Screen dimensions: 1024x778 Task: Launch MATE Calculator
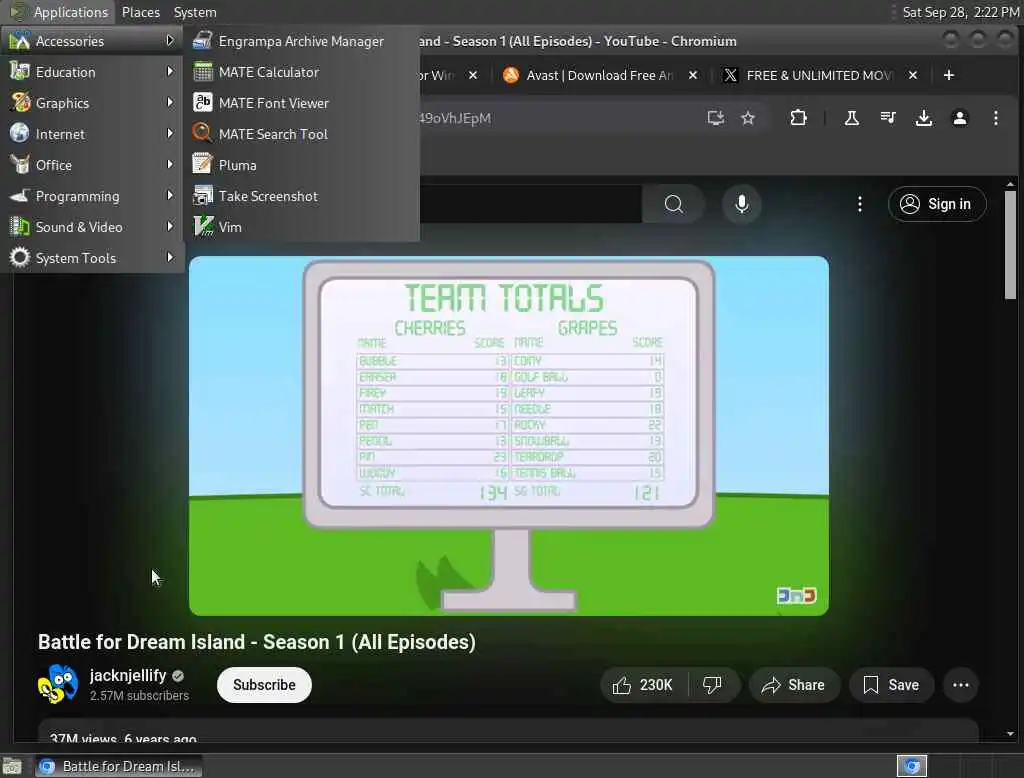(x=301, y=72)
